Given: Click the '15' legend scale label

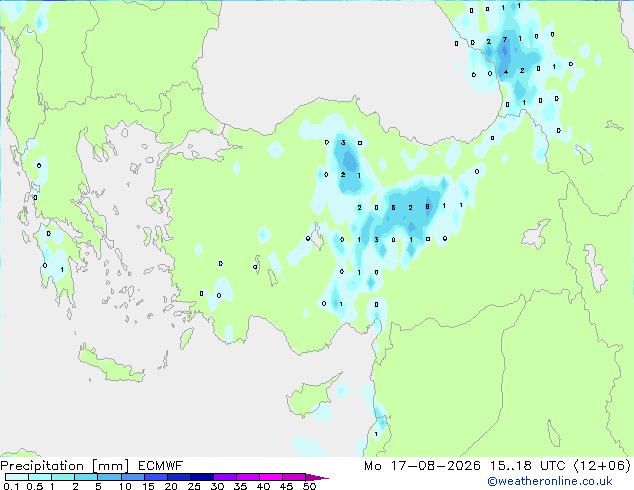Looking at the screenshot, I should pos(148,486).
